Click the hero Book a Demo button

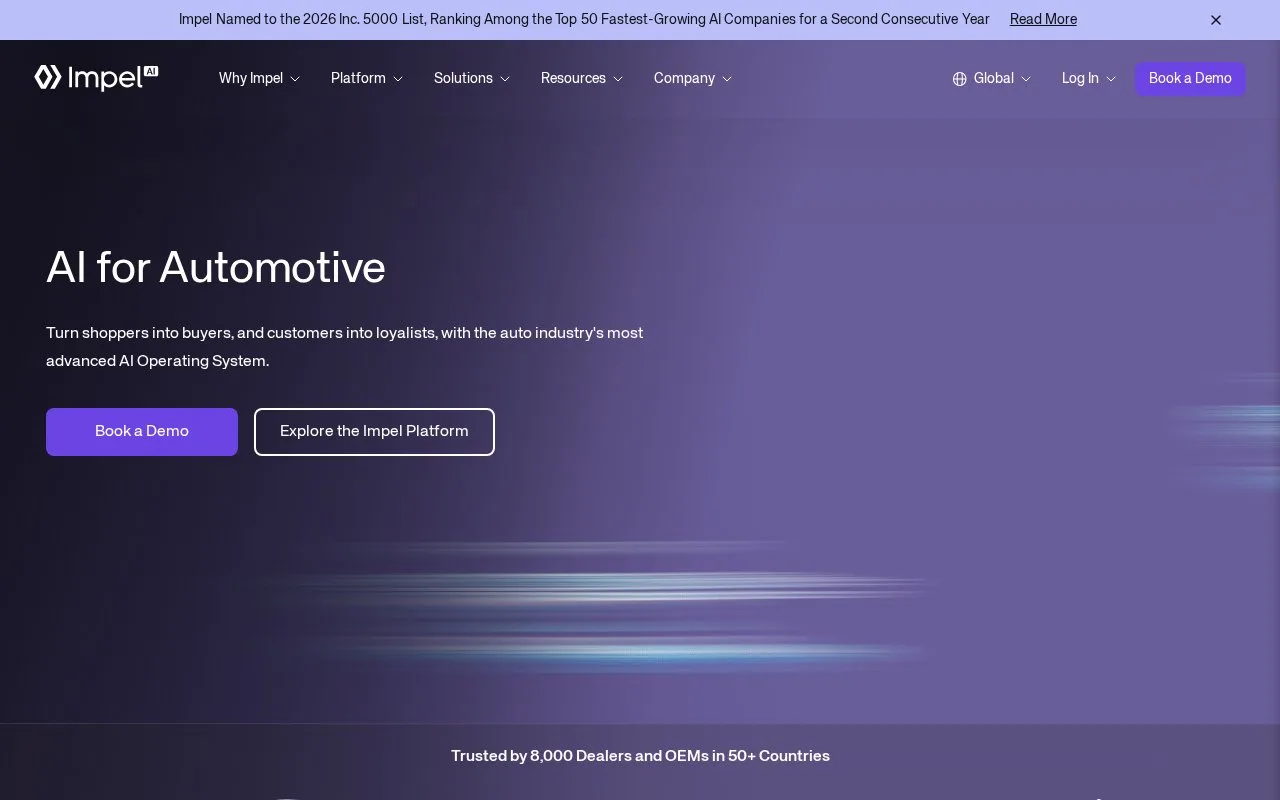142,432
